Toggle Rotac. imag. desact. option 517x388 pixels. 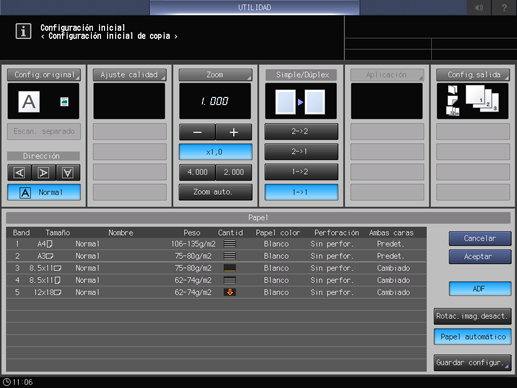pos(473,316)
